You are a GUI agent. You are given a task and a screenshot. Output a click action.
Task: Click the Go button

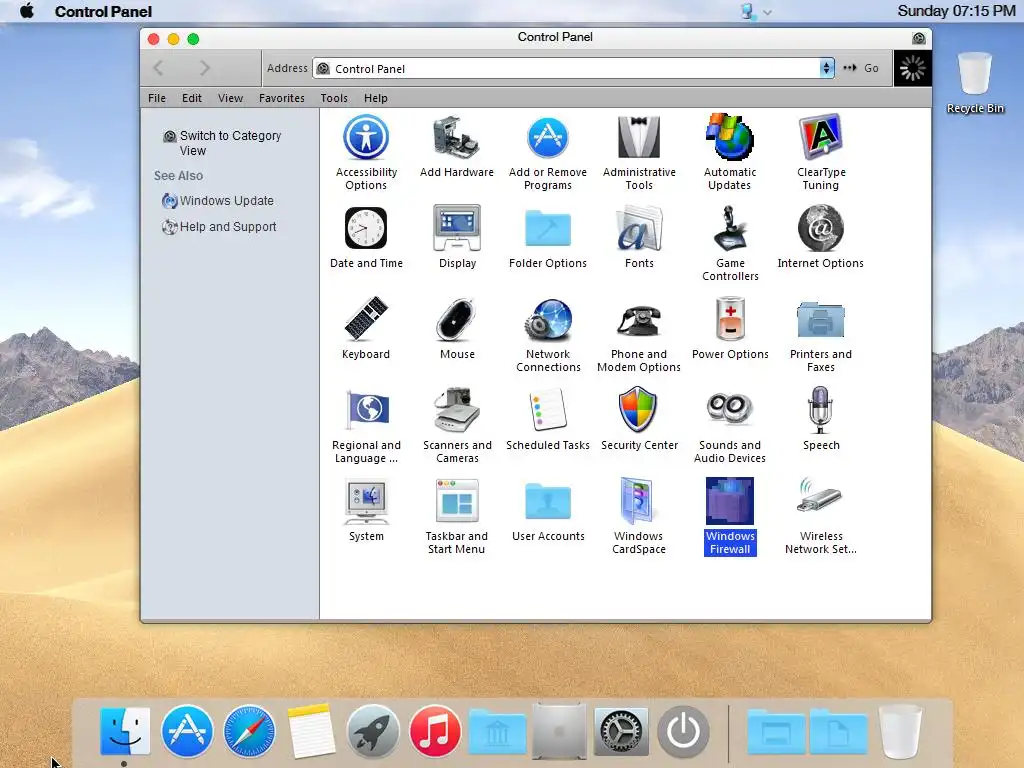[x=861, y=68]
